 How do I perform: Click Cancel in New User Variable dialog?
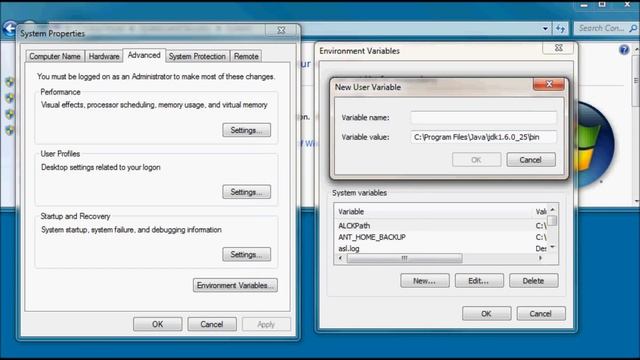tap(531, 160)
